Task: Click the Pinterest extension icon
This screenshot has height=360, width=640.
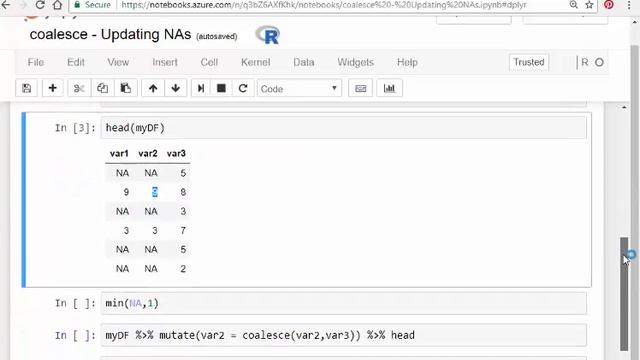Action: [x=609, y=5]
